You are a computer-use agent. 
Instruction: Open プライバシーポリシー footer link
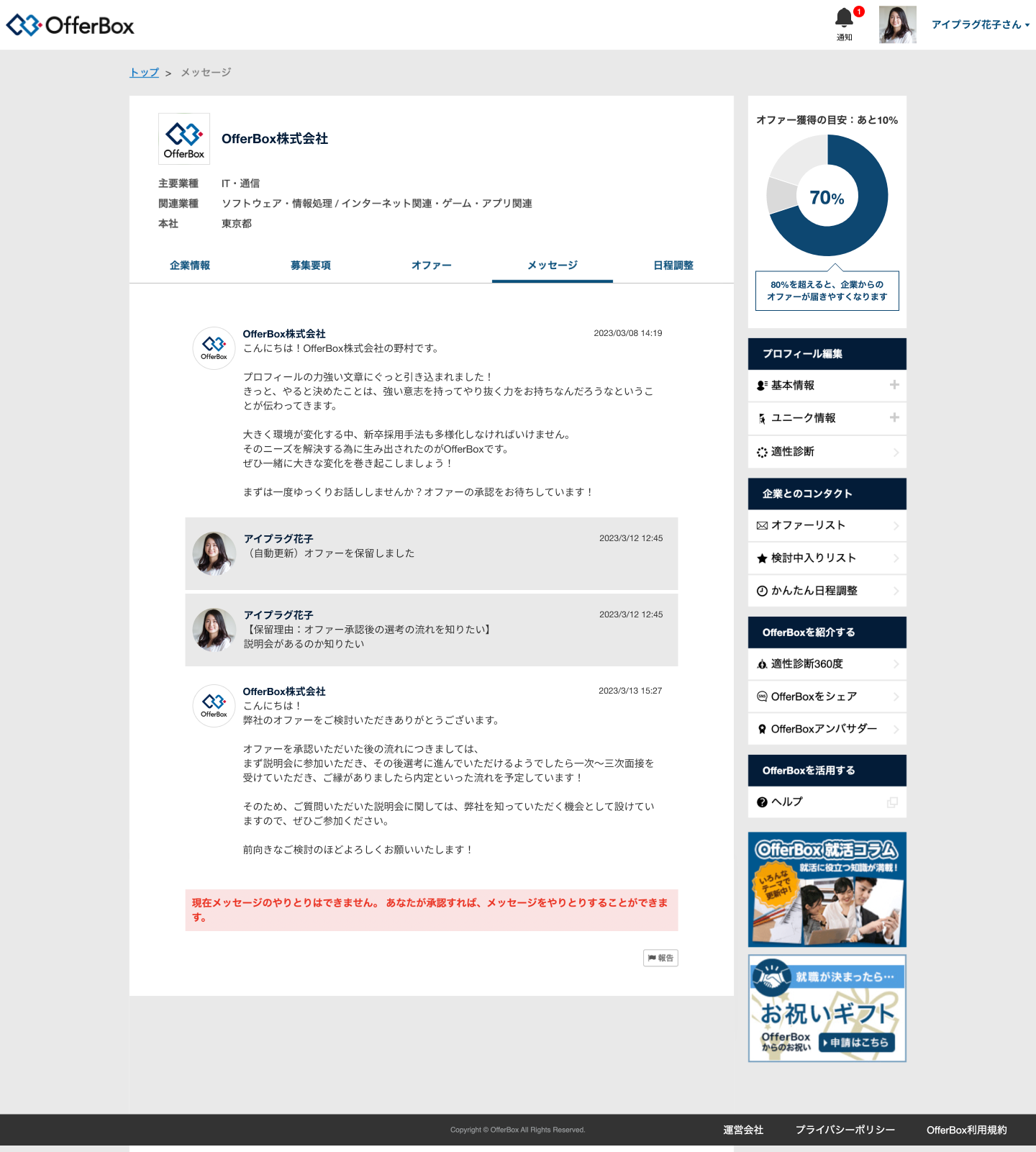click(845, 1130)
